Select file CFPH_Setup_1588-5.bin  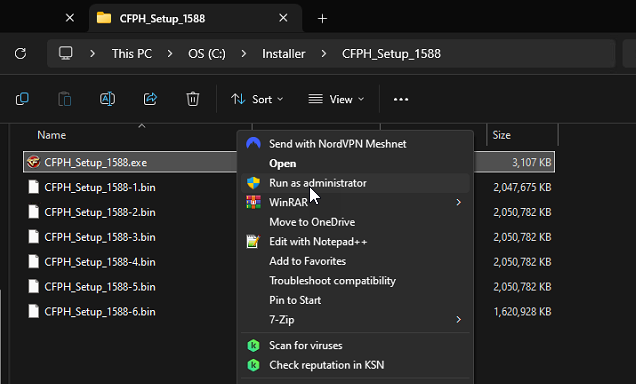coord(100,287)
